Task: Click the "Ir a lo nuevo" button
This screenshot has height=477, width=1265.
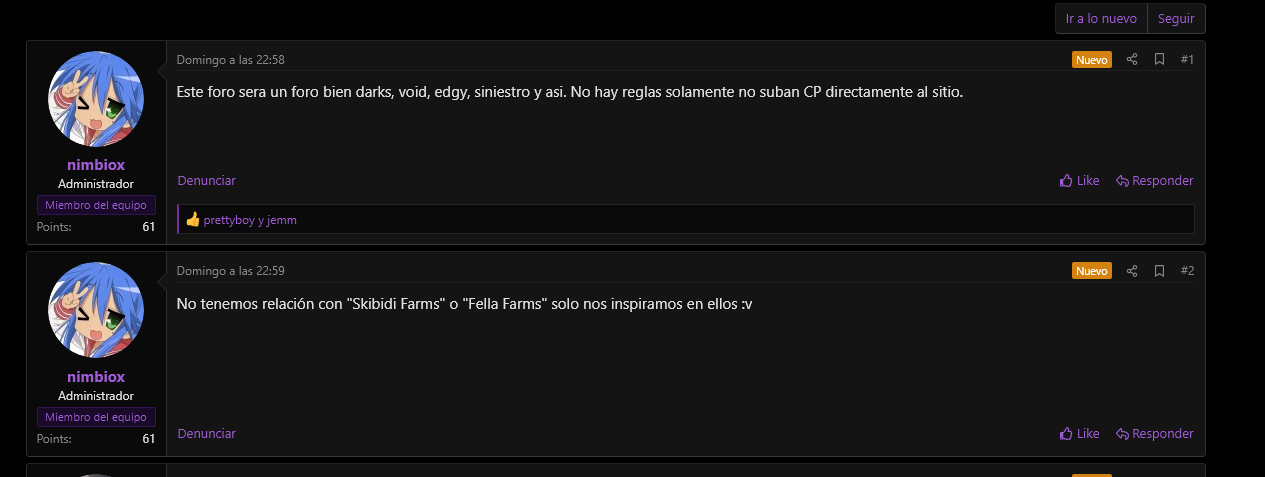Action: coord(1101,19)
